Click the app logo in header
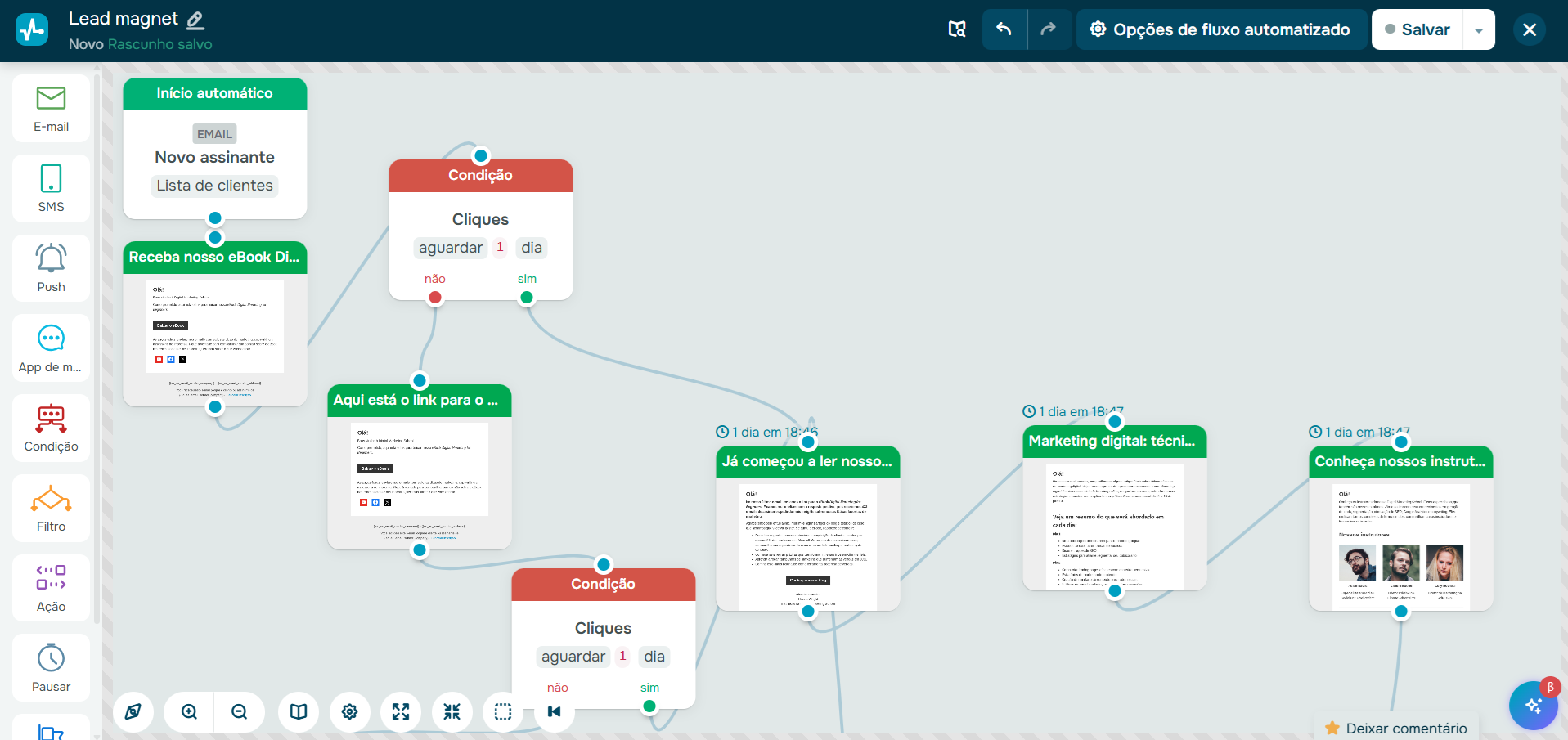The width and height of the screenshot is (1568, 740). 32,29
